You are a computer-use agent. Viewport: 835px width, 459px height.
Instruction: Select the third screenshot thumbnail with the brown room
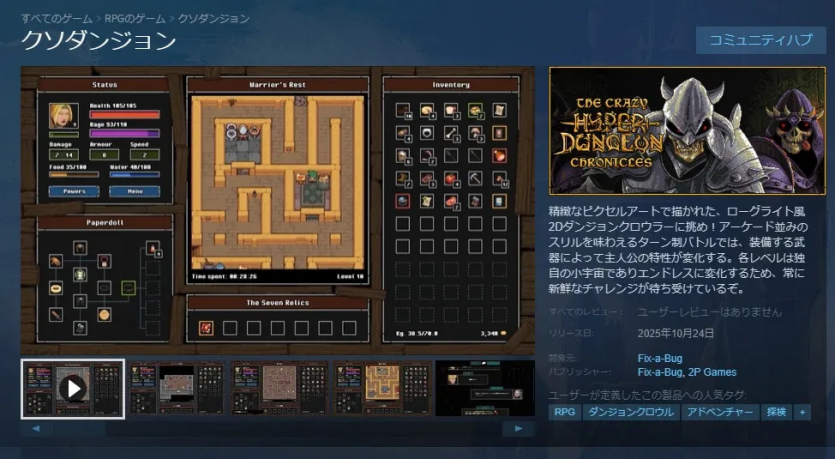pos(279,388)
